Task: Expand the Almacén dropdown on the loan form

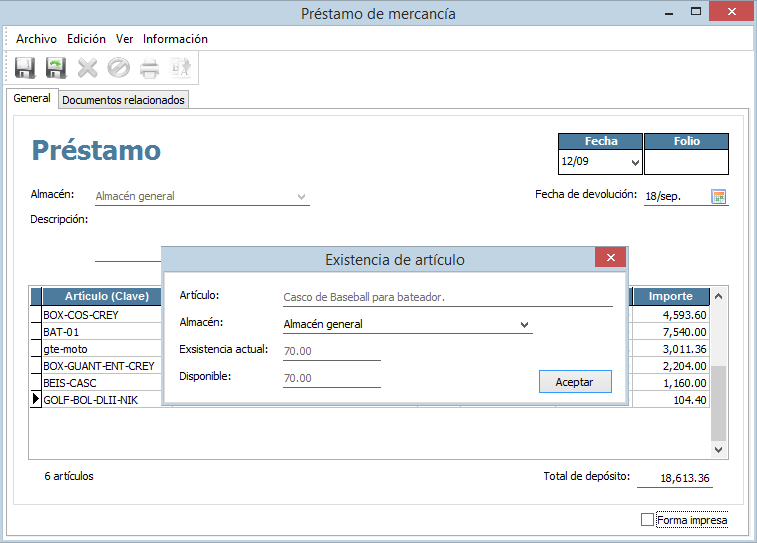Action: coord(301,197)
